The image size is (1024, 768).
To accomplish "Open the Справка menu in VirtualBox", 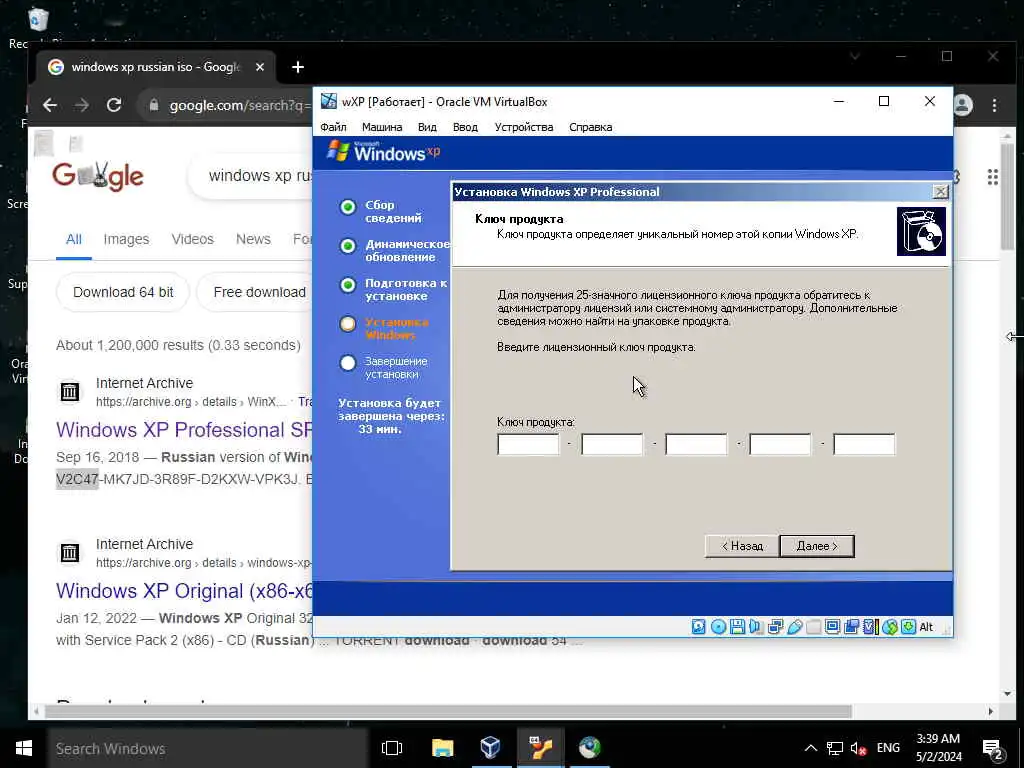I will tap(590, 127).
